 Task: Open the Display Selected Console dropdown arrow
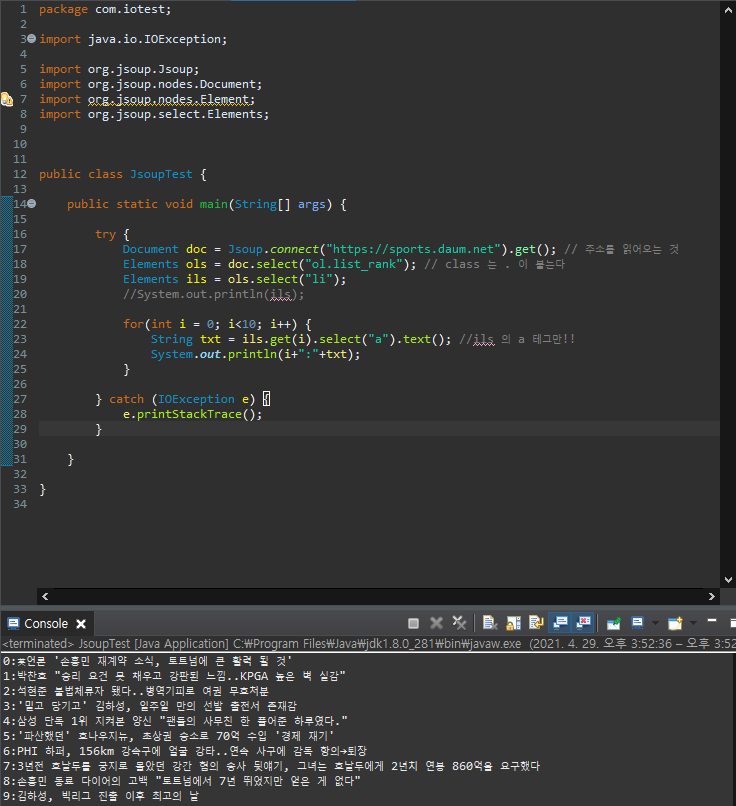pos(655,624)
